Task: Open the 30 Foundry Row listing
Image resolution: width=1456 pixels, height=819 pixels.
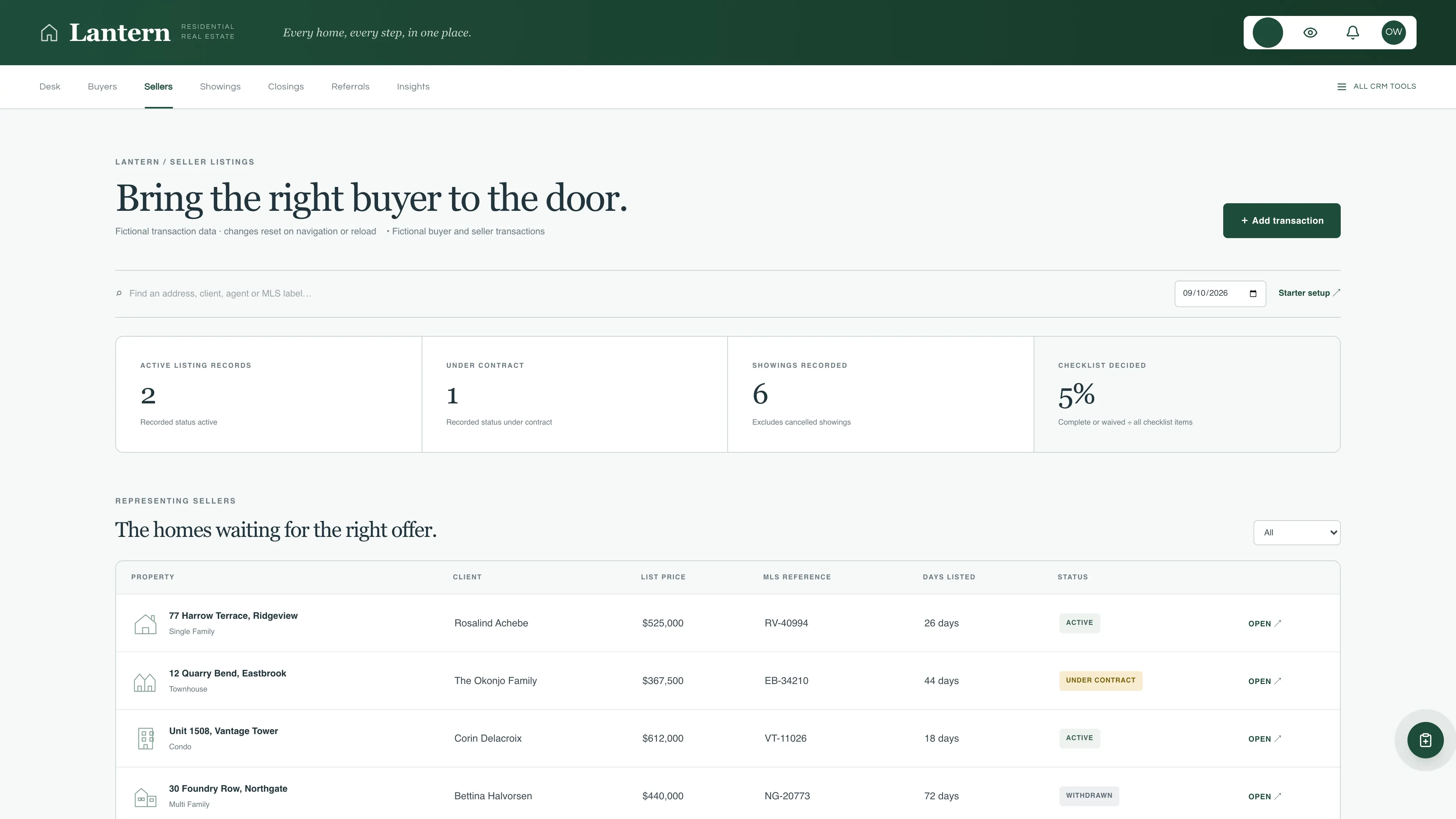Action: tap(1265, 796)
